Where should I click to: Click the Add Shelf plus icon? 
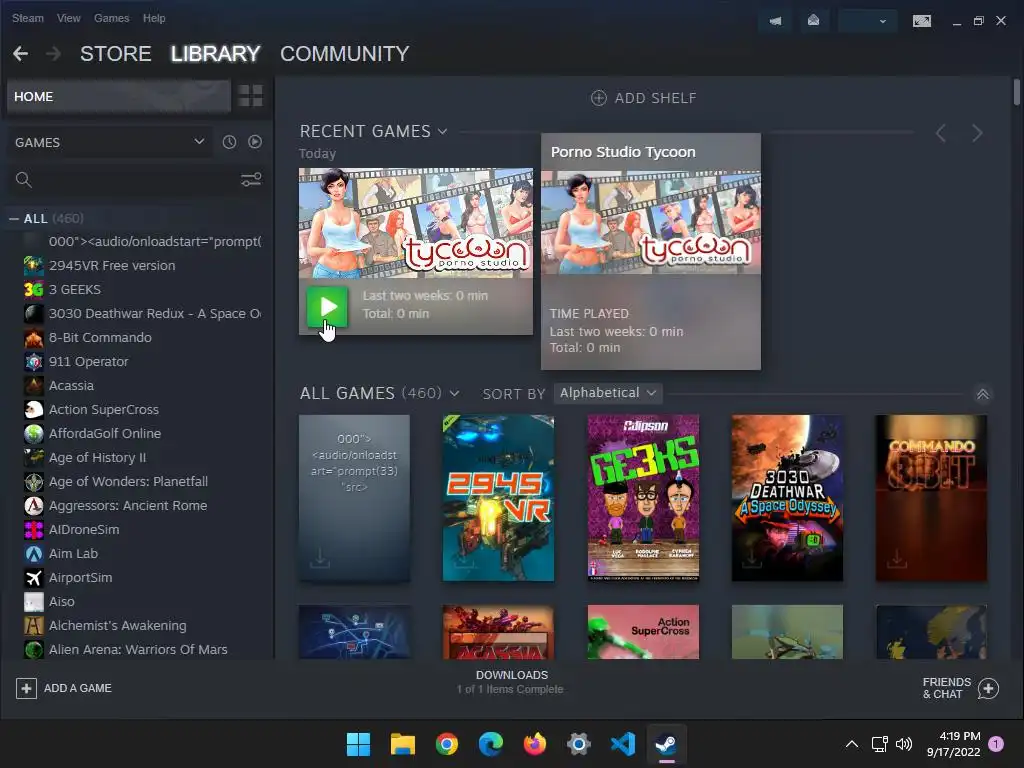pyautogui.click(x=598, y=98)
